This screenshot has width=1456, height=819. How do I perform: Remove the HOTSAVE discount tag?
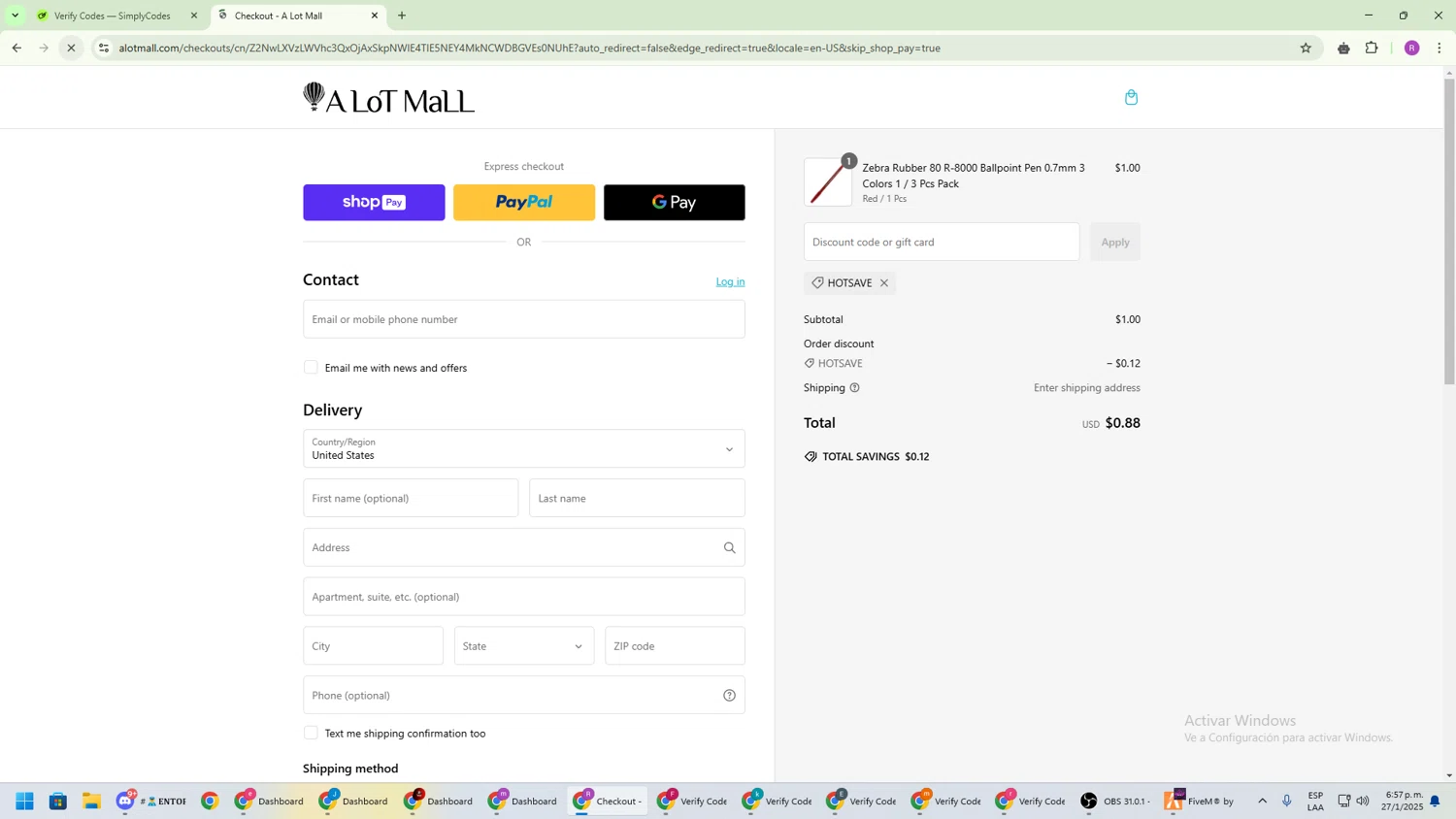[884, 283]
